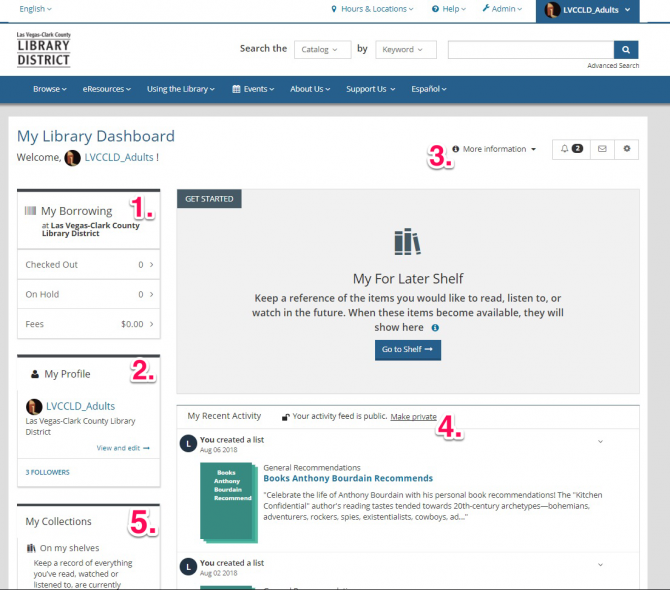Click the Bourdain list cover thumbnail
The image size is (670, 590).
tap(229, 503)
